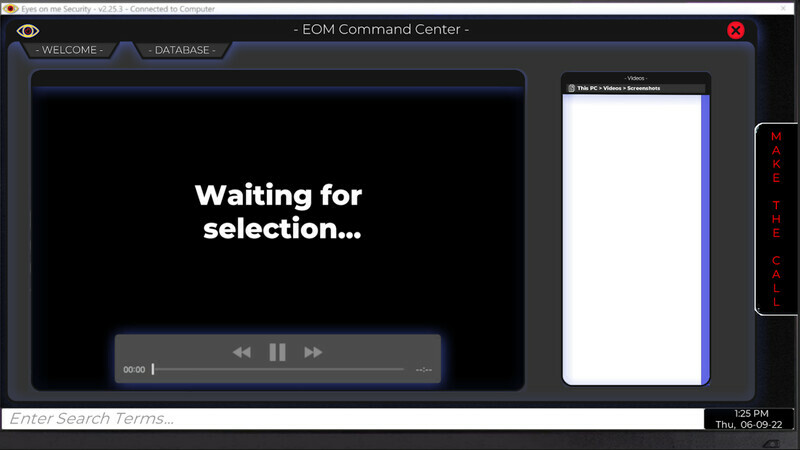Click the Eyes on me app icon in title bar
This screenshot has height=450, width=800.
pos(10,7)
